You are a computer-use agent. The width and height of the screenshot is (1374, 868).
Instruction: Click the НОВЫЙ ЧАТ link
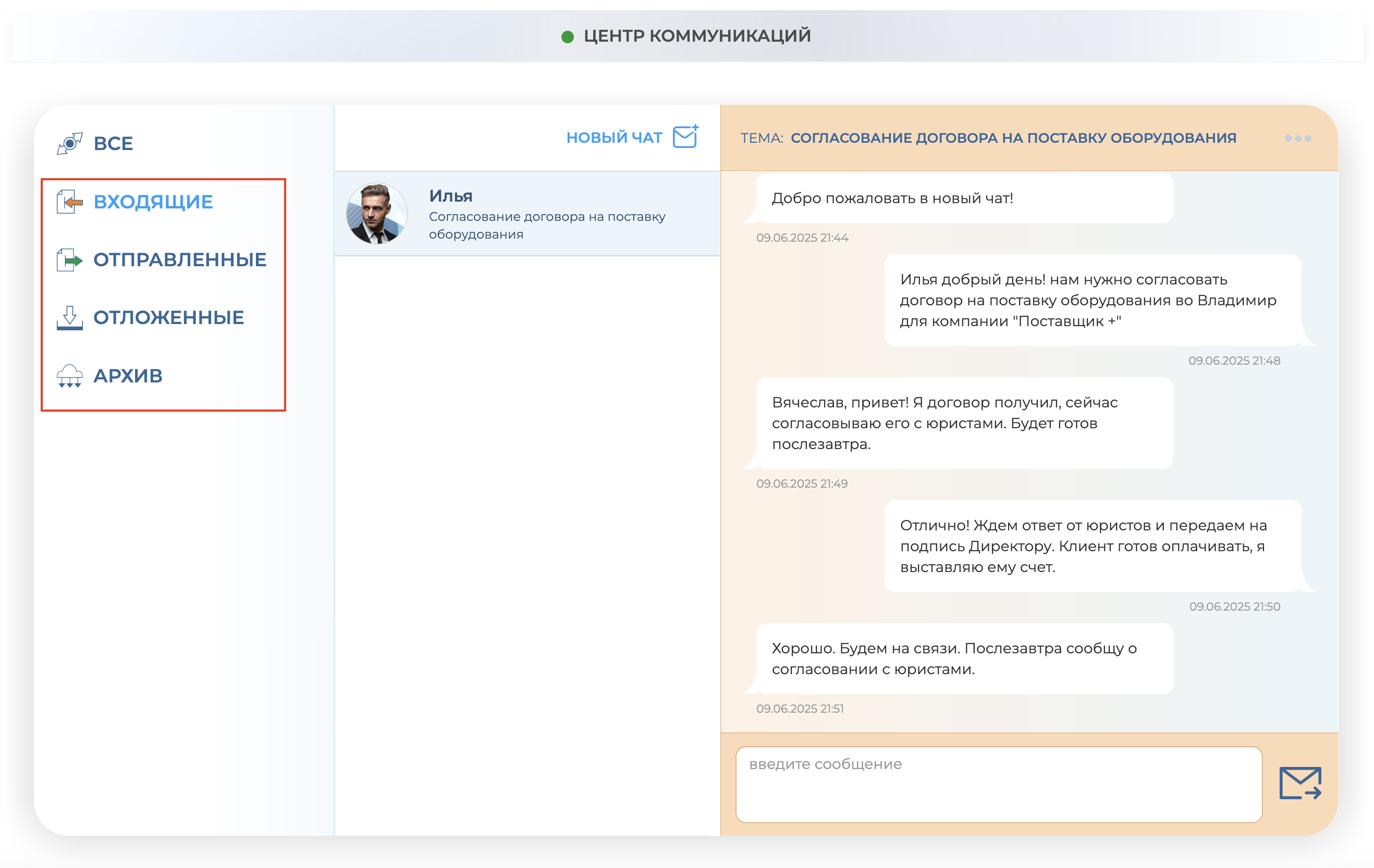[x=614, y=137]
